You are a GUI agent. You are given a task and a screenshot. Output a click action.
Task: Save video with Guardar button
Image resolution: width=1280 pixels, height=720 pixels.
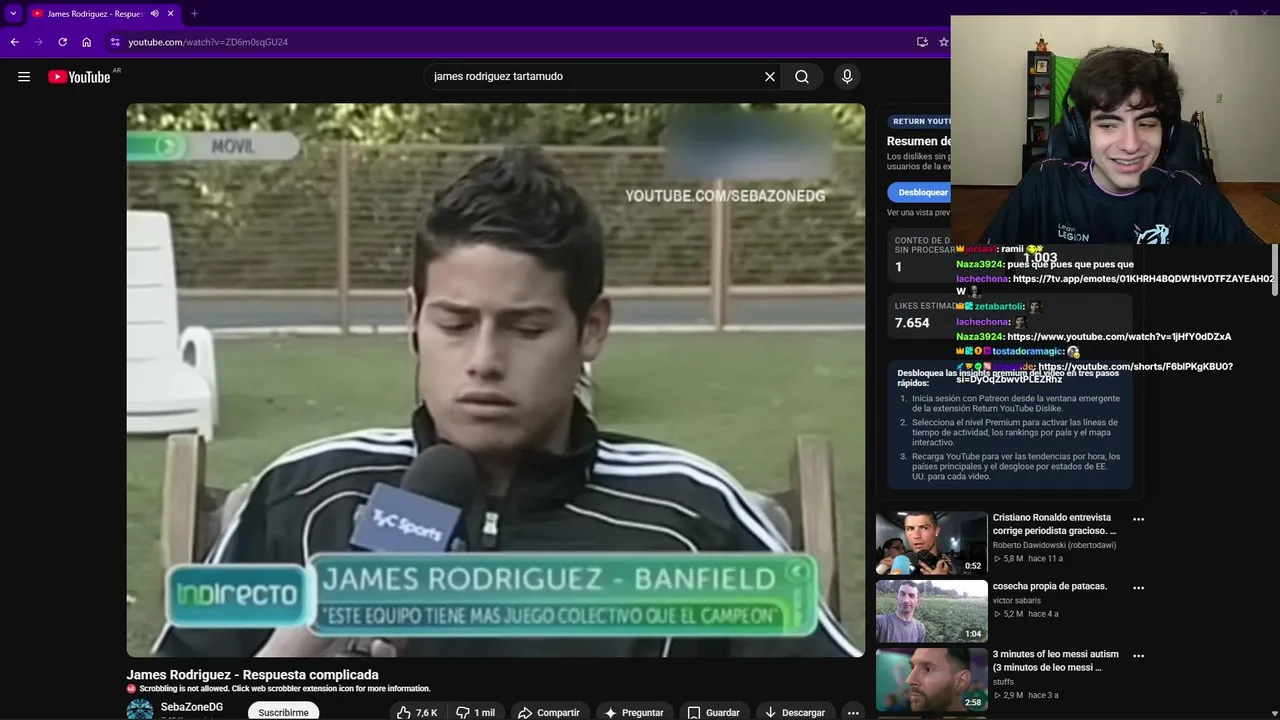click(x=713, y=713)
